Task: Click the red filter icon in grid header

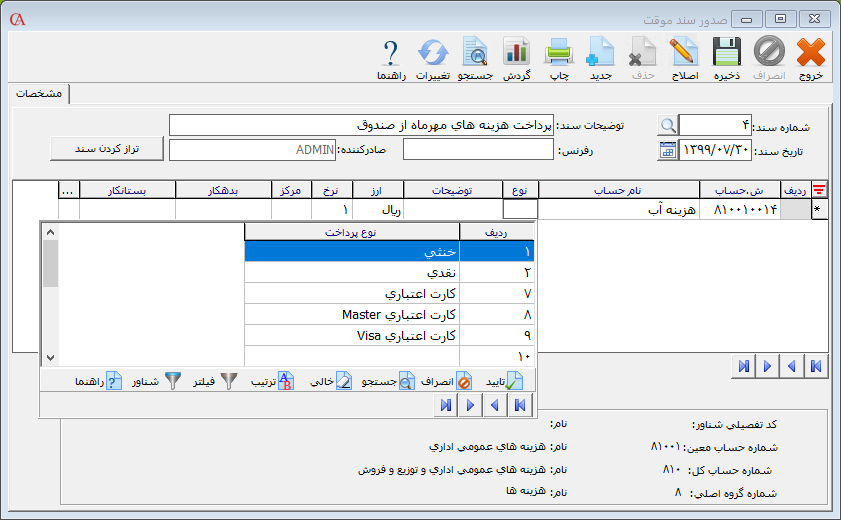Action: (x=819, y=190)
